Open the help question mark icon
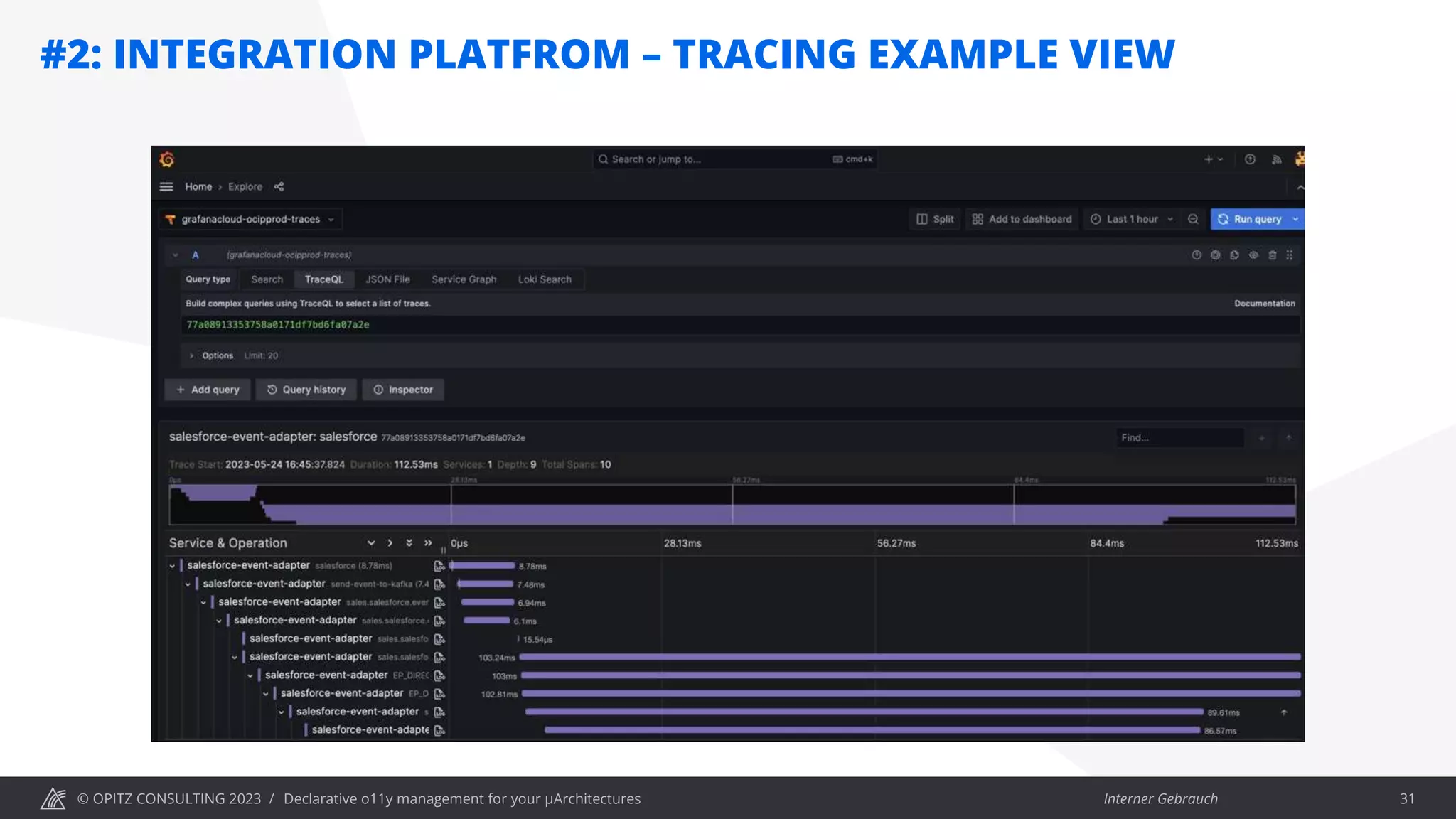This screenshot has height=819, width=1456. click(1250, 159)
